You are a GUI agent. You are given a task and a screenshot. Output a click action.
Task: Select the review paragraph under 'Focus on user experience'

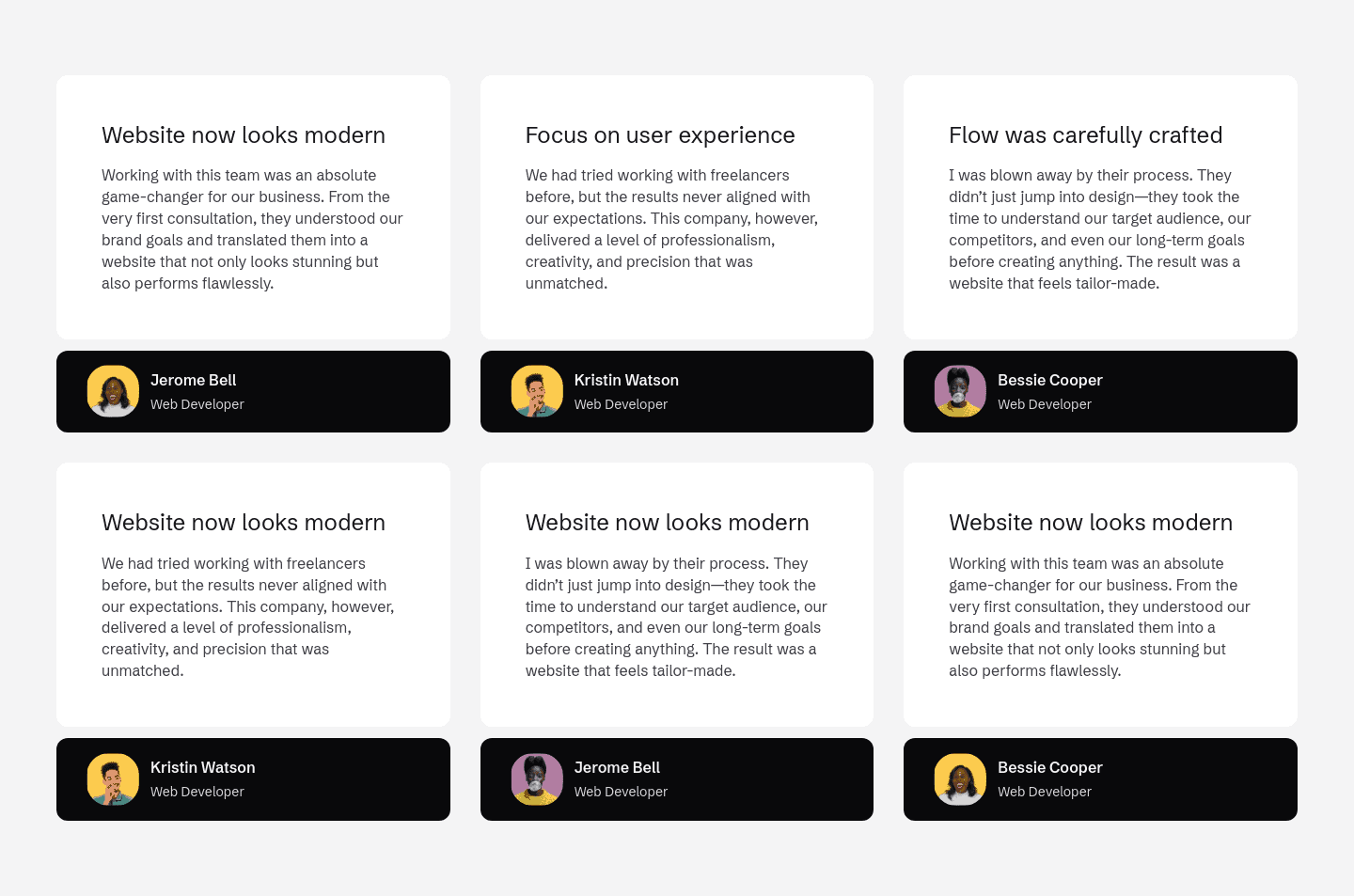671,229
